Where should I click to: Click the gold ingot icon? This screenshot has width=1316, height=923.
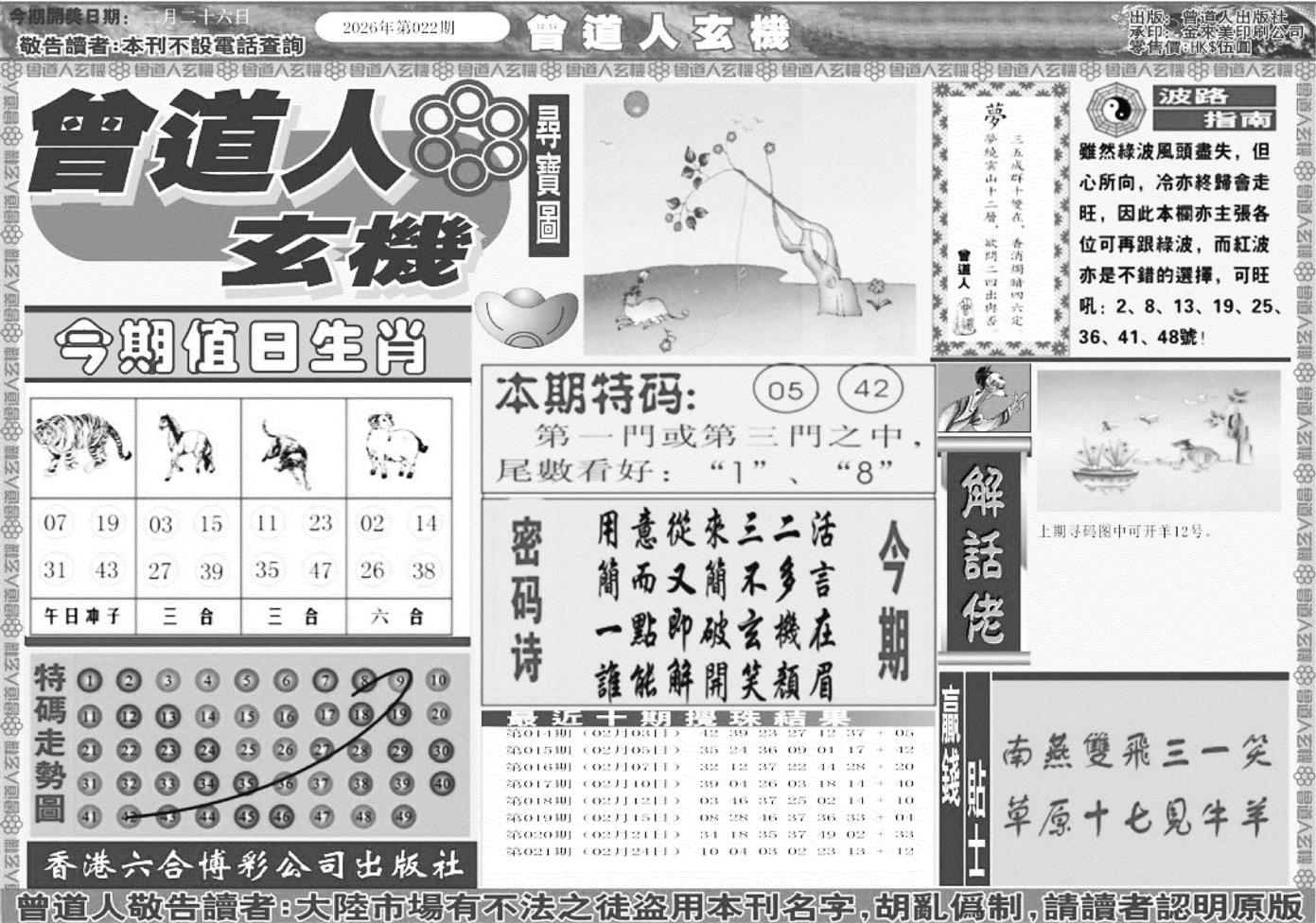[x=525, y=317]
